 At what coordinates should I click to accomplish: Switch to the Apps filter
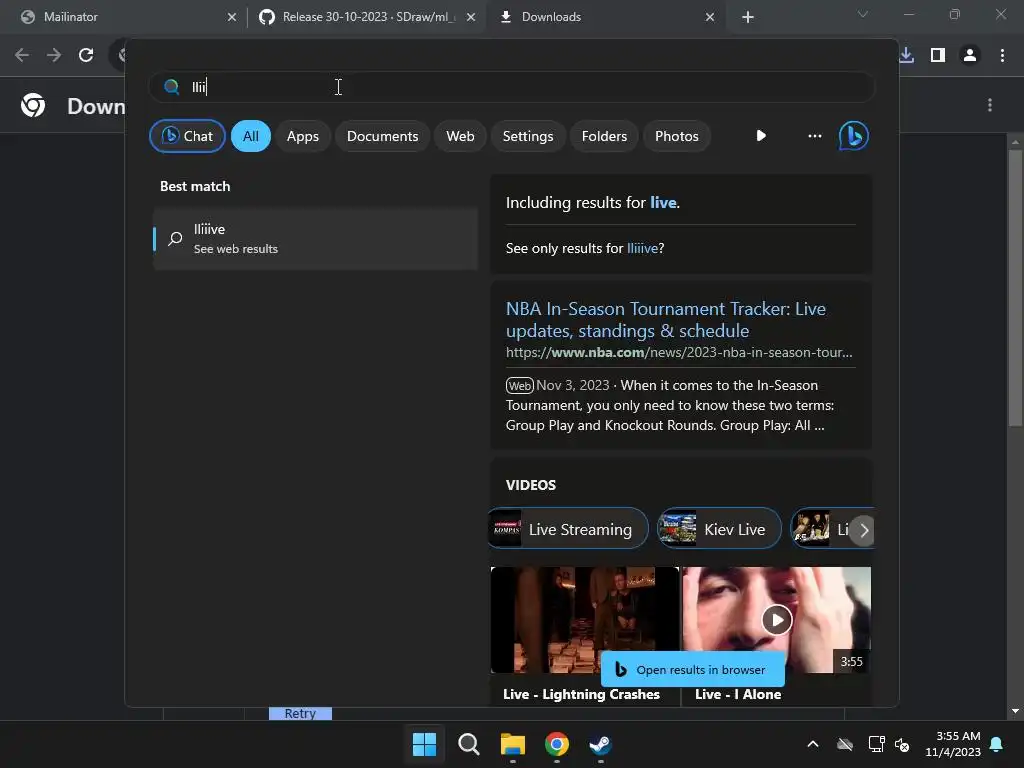point(302,136)
